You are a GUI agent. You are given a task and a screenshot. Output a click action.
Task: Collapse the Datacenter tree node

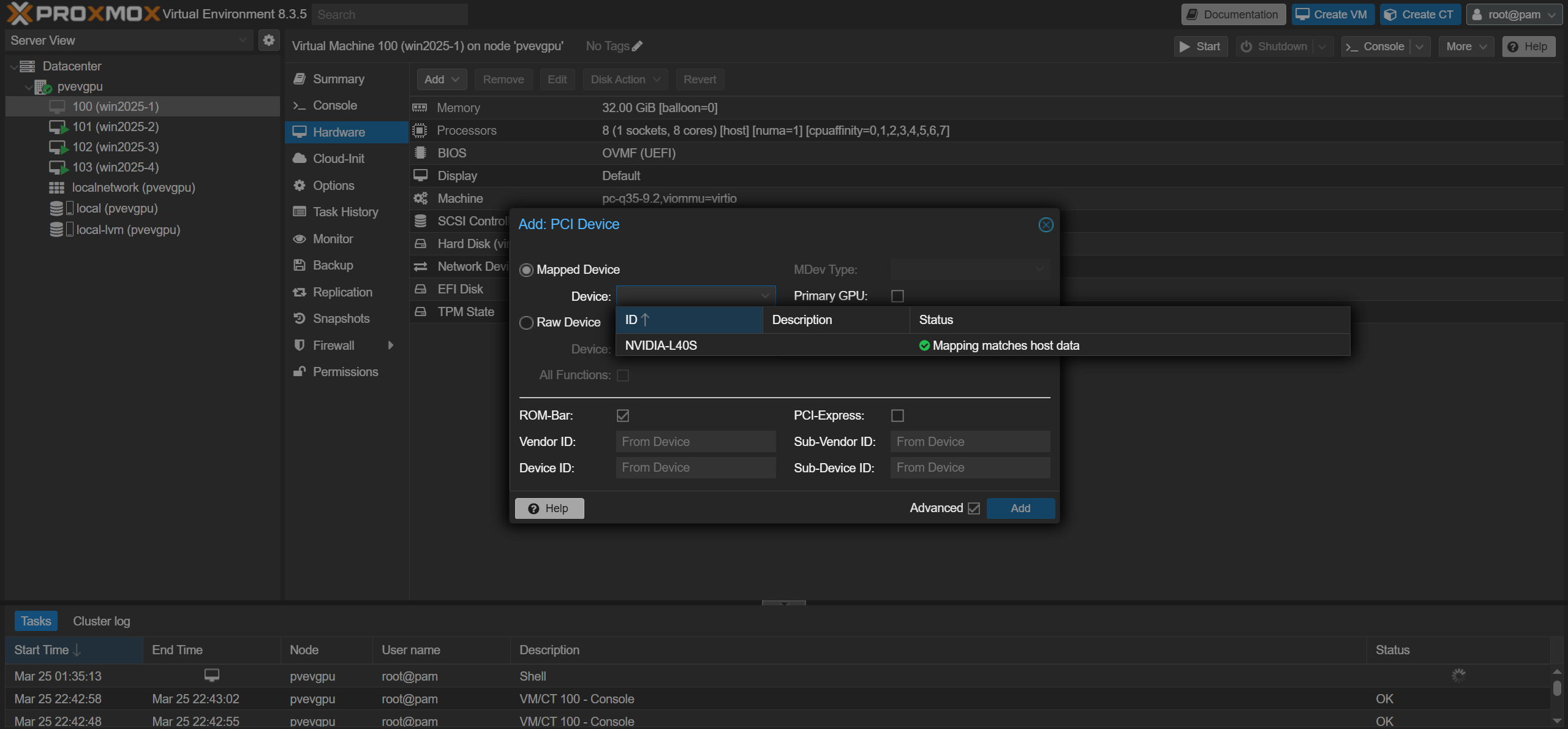point(13,66)
